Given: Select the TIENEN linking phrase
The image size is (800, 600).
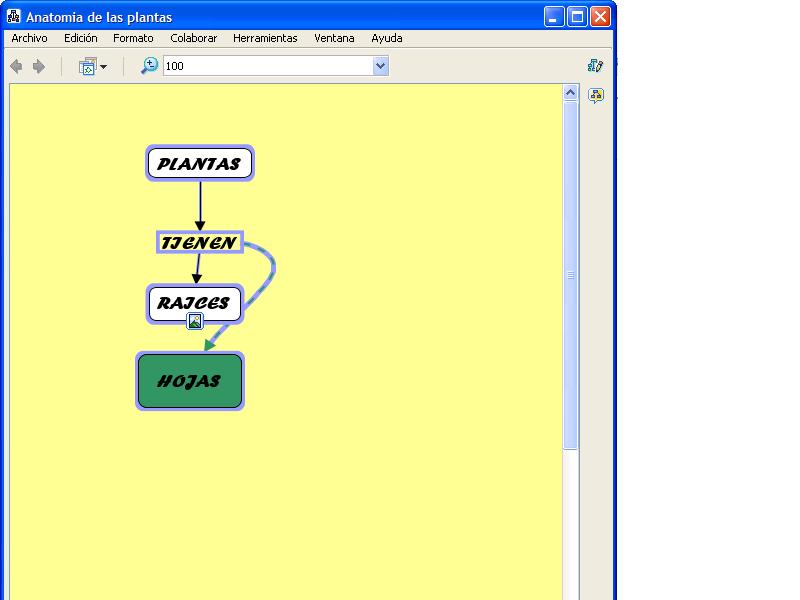Looking at the screenshot, I should point(199,243).
